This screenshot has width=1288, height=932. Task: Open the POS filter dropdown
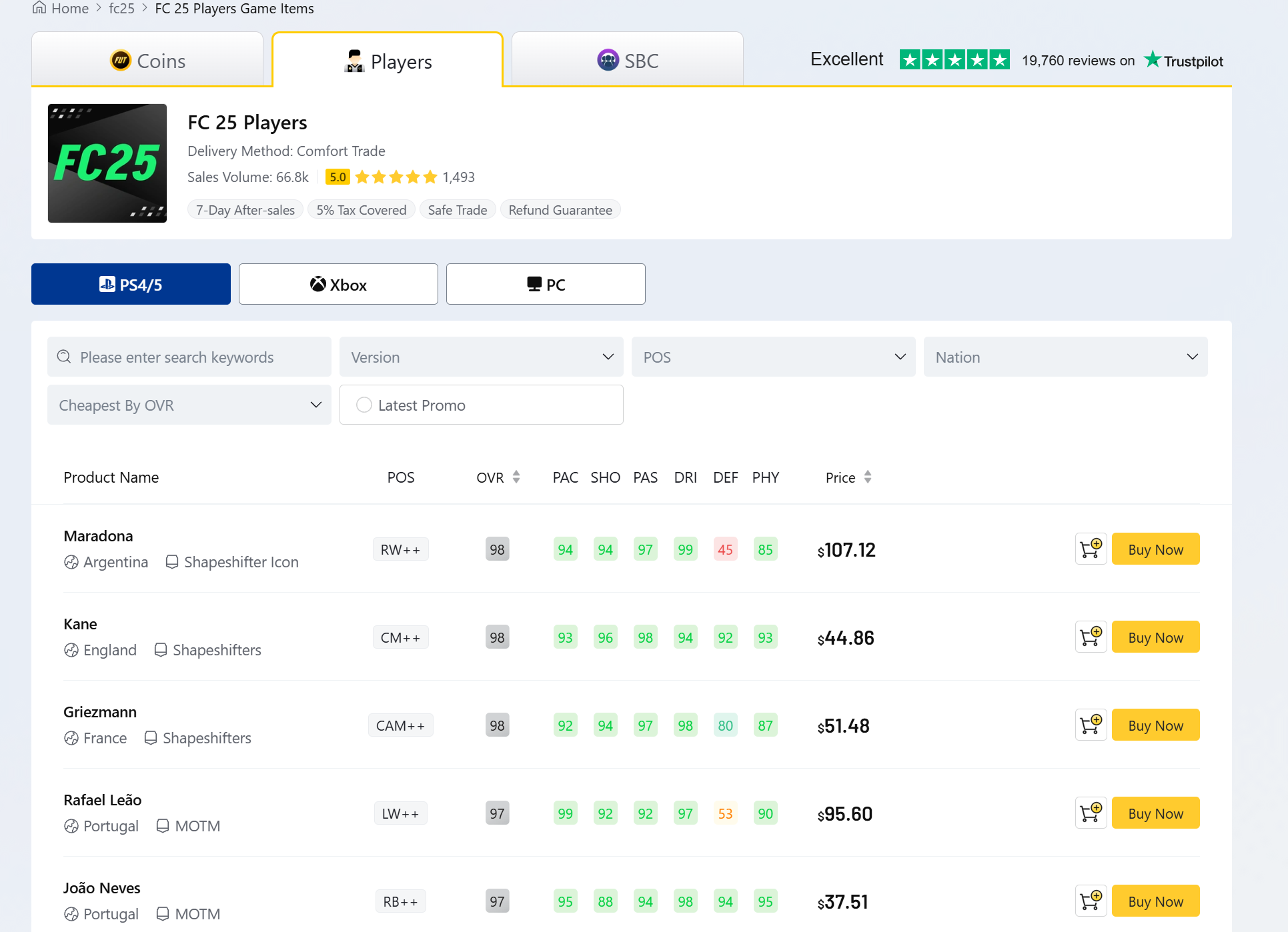[x=773, y=357]
